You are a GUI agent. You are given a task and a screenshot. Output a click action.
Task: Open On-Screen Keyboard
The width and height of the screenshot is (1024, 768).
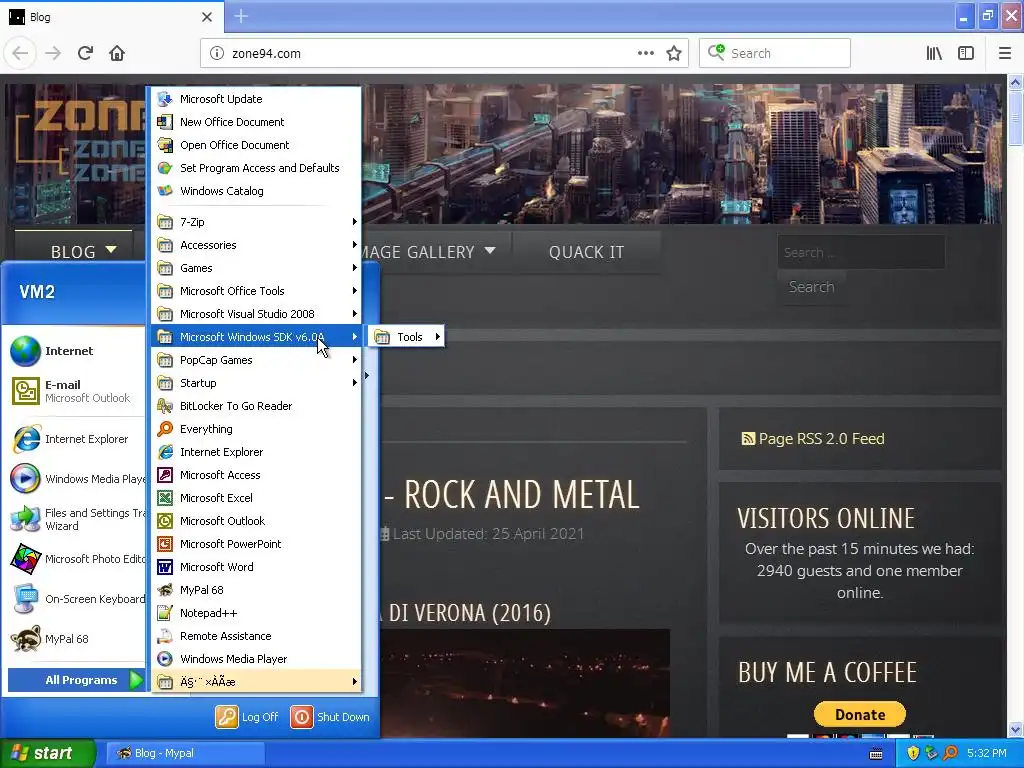76,599
